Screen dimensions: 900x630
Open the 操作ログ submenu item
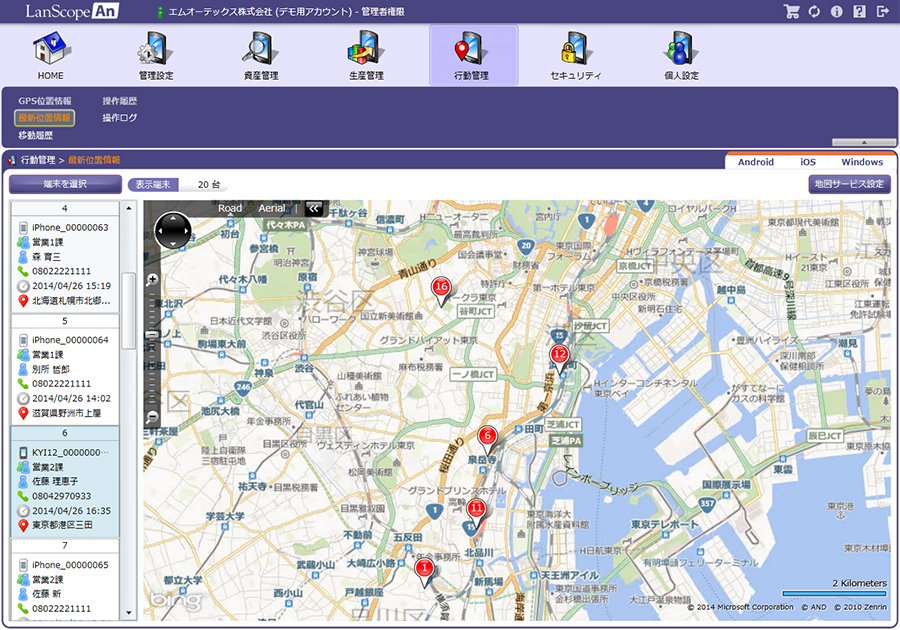119,118
